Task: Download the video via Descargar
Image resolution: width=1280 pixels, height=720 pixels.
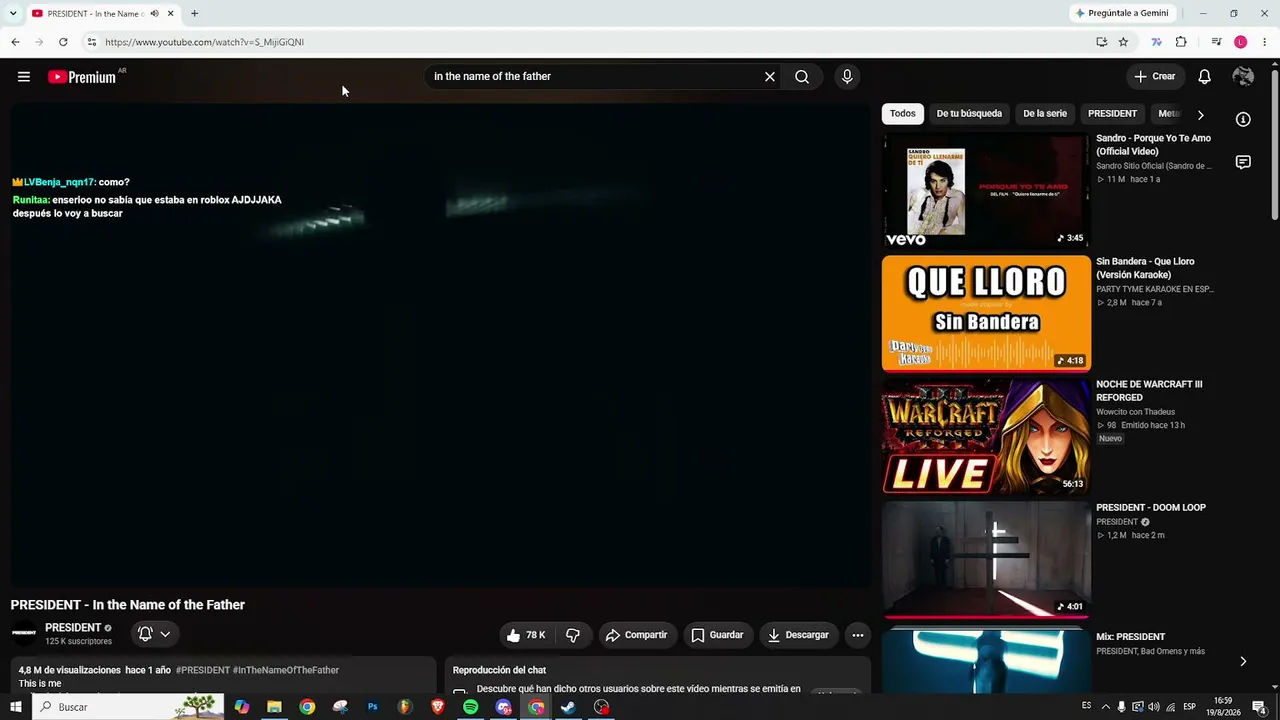Action: 798,635
